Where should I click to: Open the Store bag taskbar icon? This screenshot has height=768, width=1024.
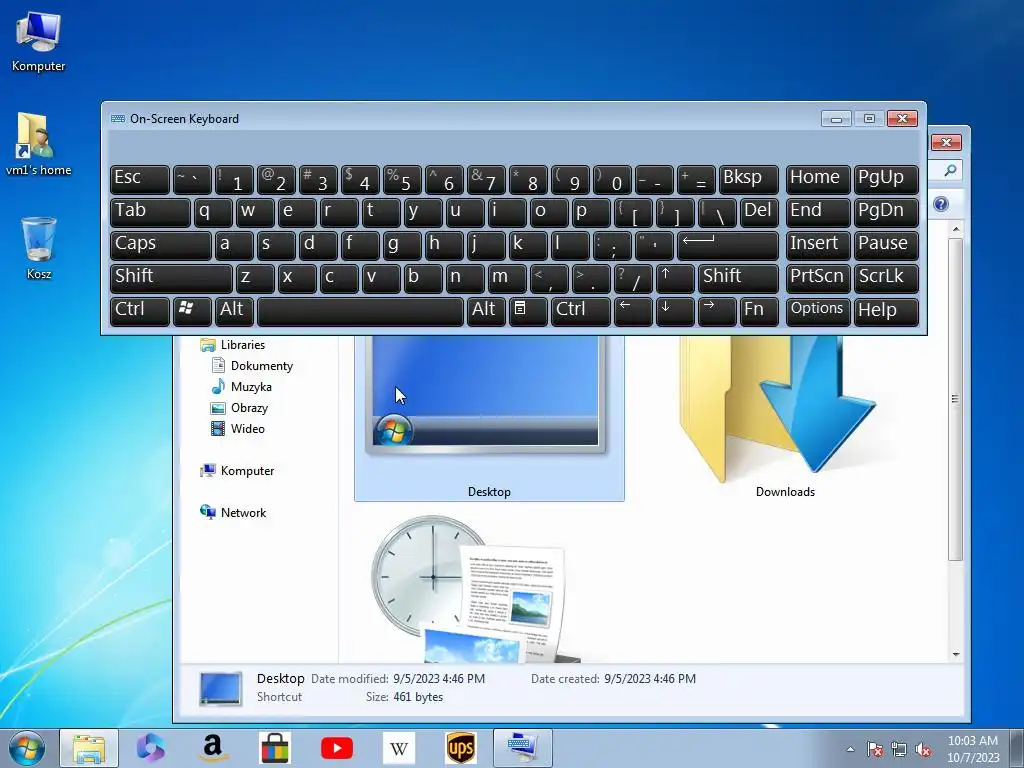pyautogui.click(x=274, y=748)
